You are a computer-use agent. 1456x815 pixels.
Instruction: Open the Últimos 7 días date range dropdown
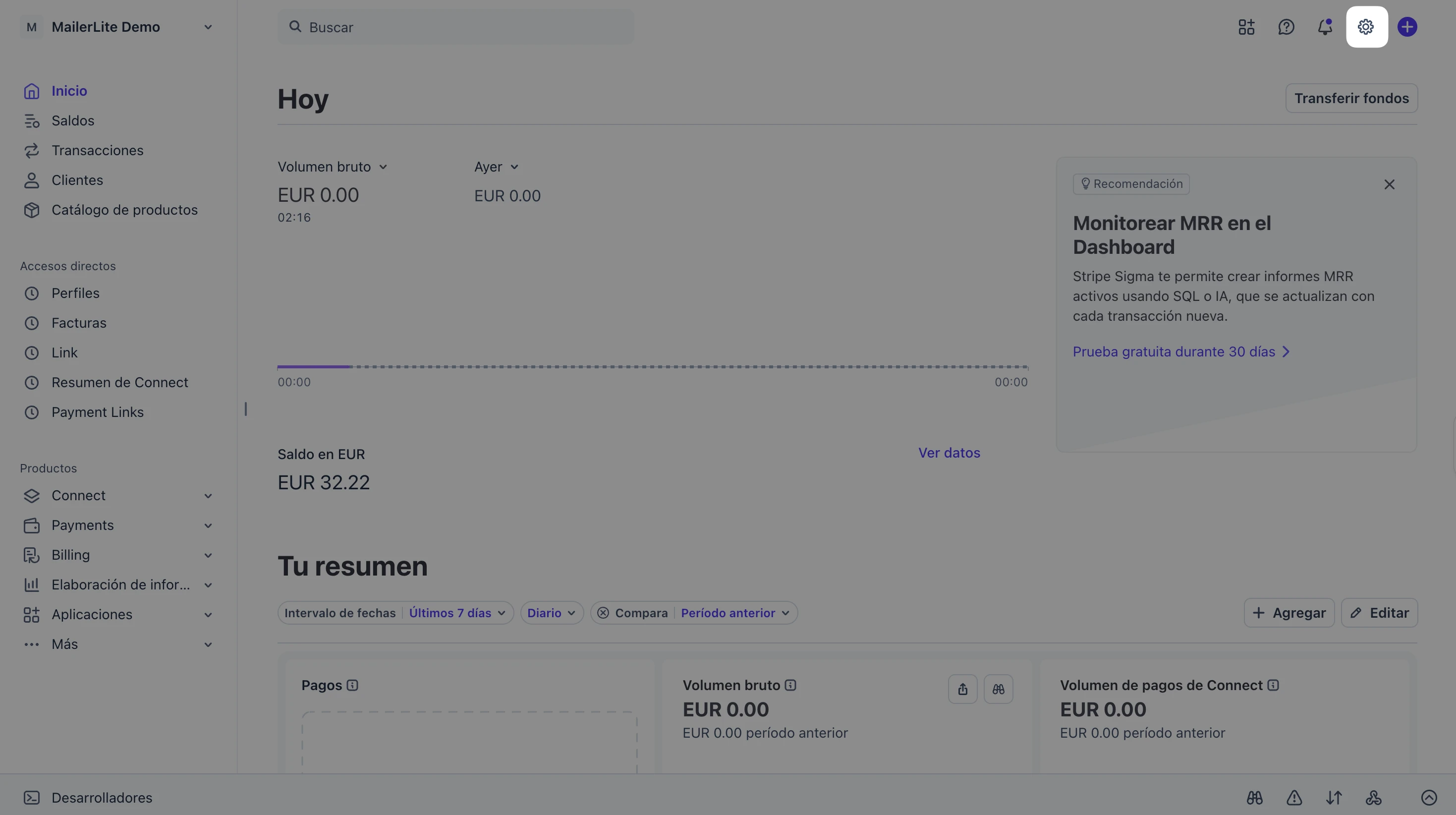tap(457, 613)
